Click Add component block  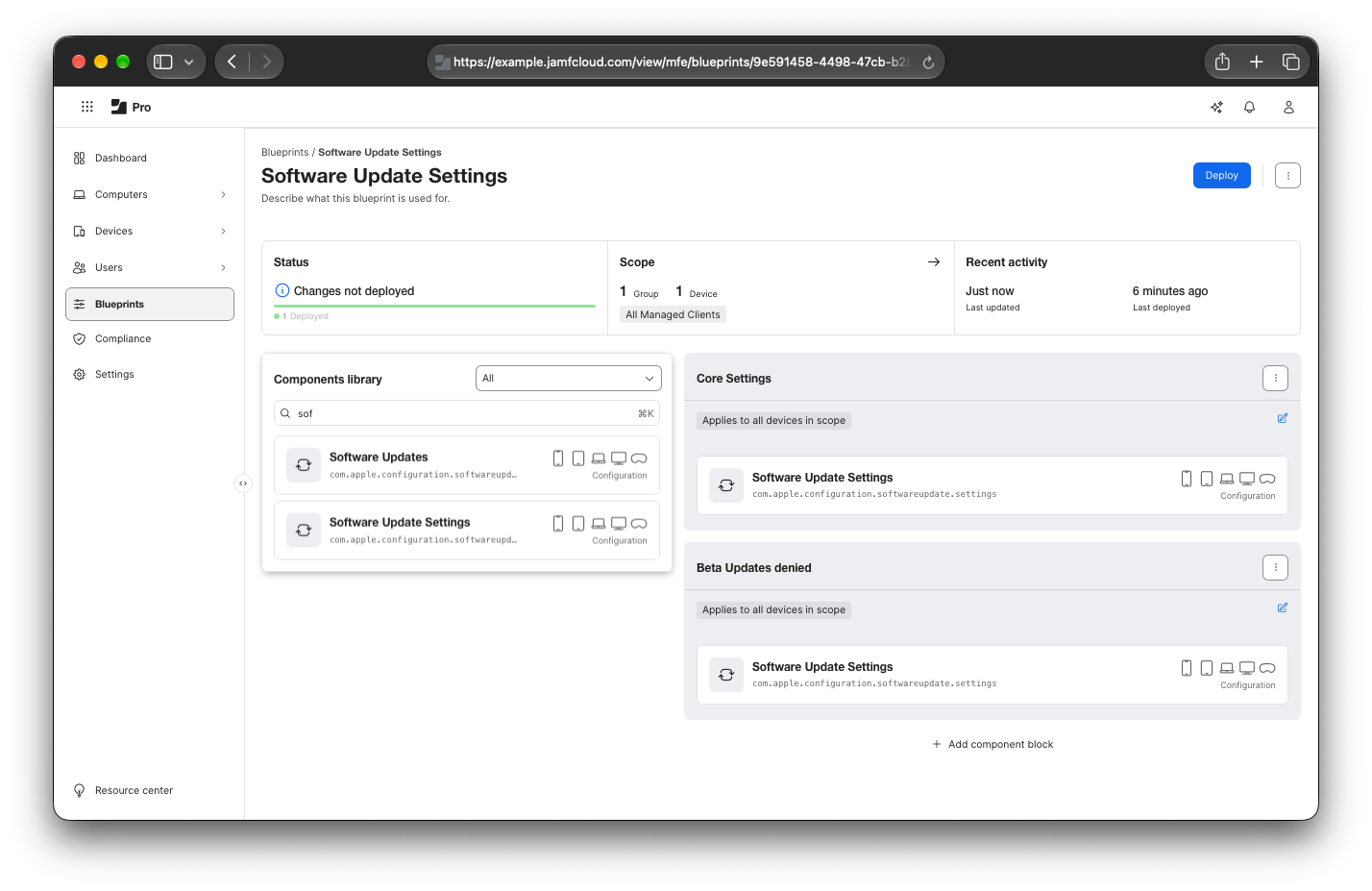coord(992,744)
